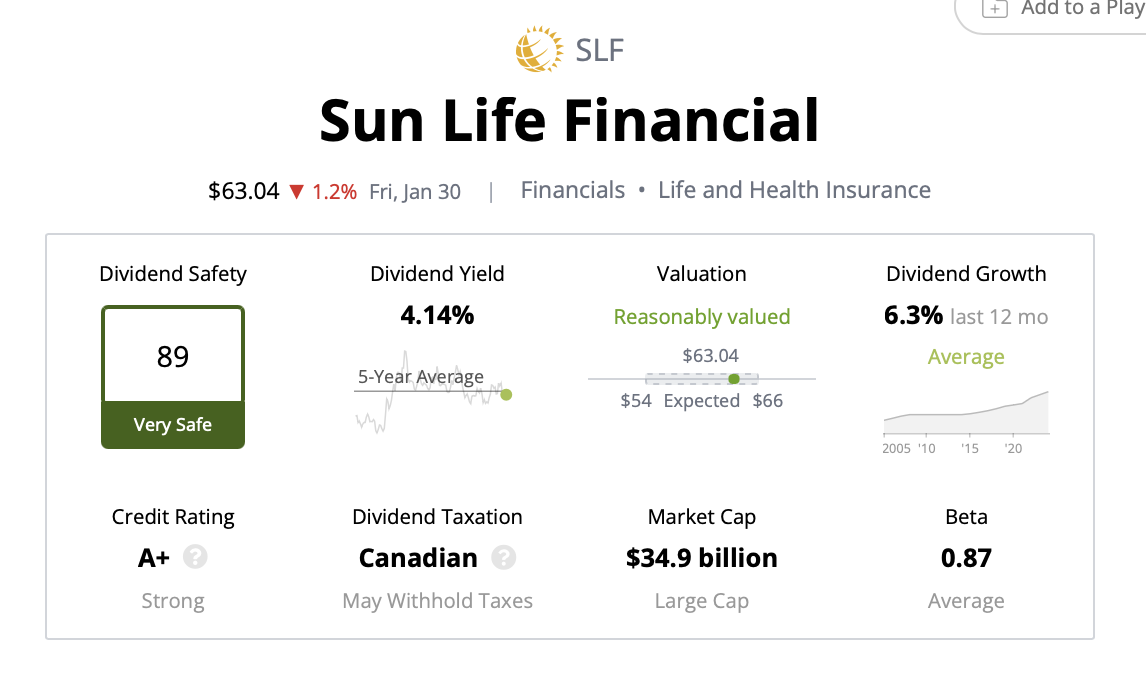Screen dimensions: 1146x678
Task: Click the SLF ticker symbol
Action: point(600,49)
